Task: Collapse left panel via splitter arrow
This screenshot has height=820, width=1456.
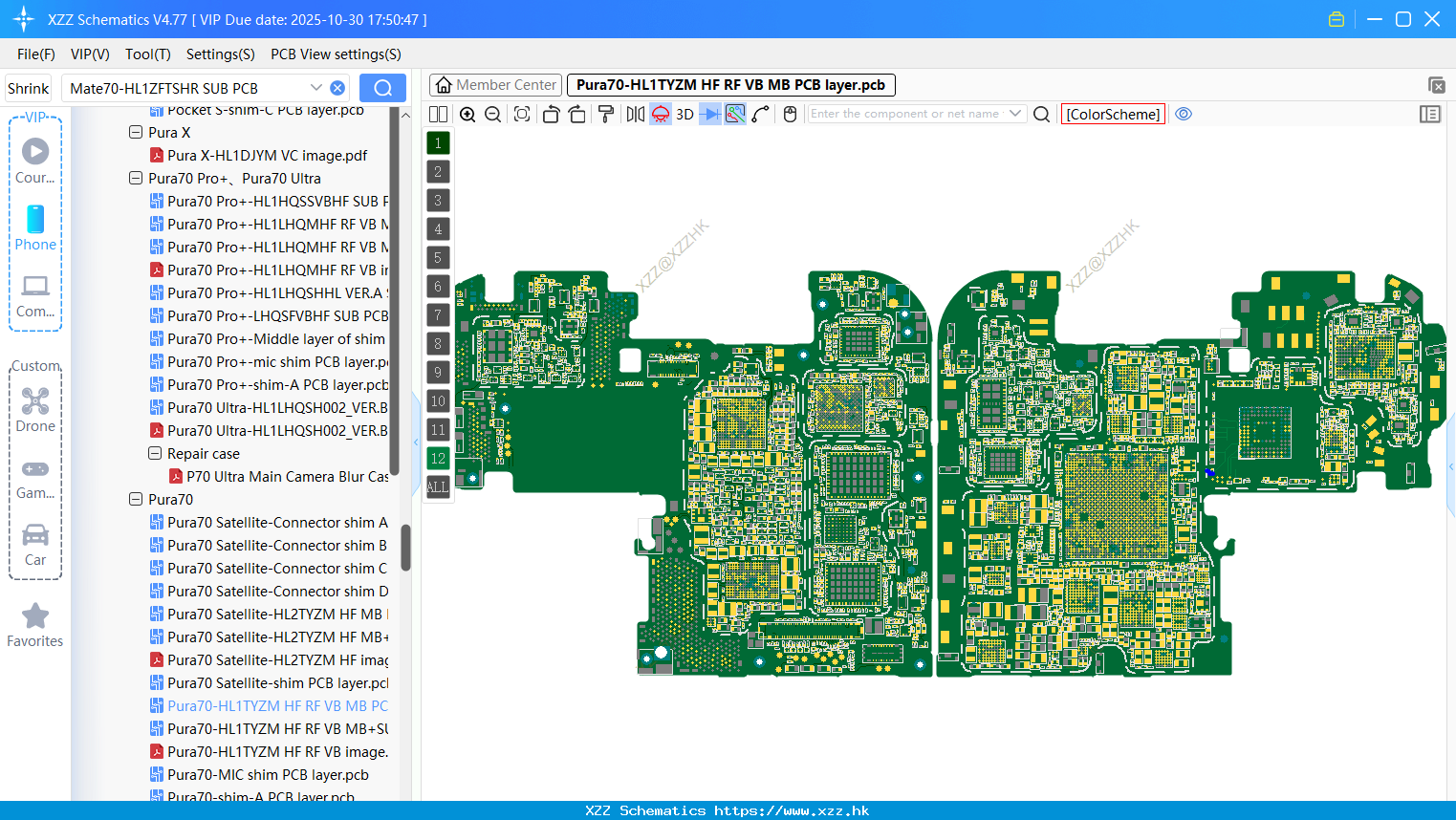Action: tap(416, 442)
